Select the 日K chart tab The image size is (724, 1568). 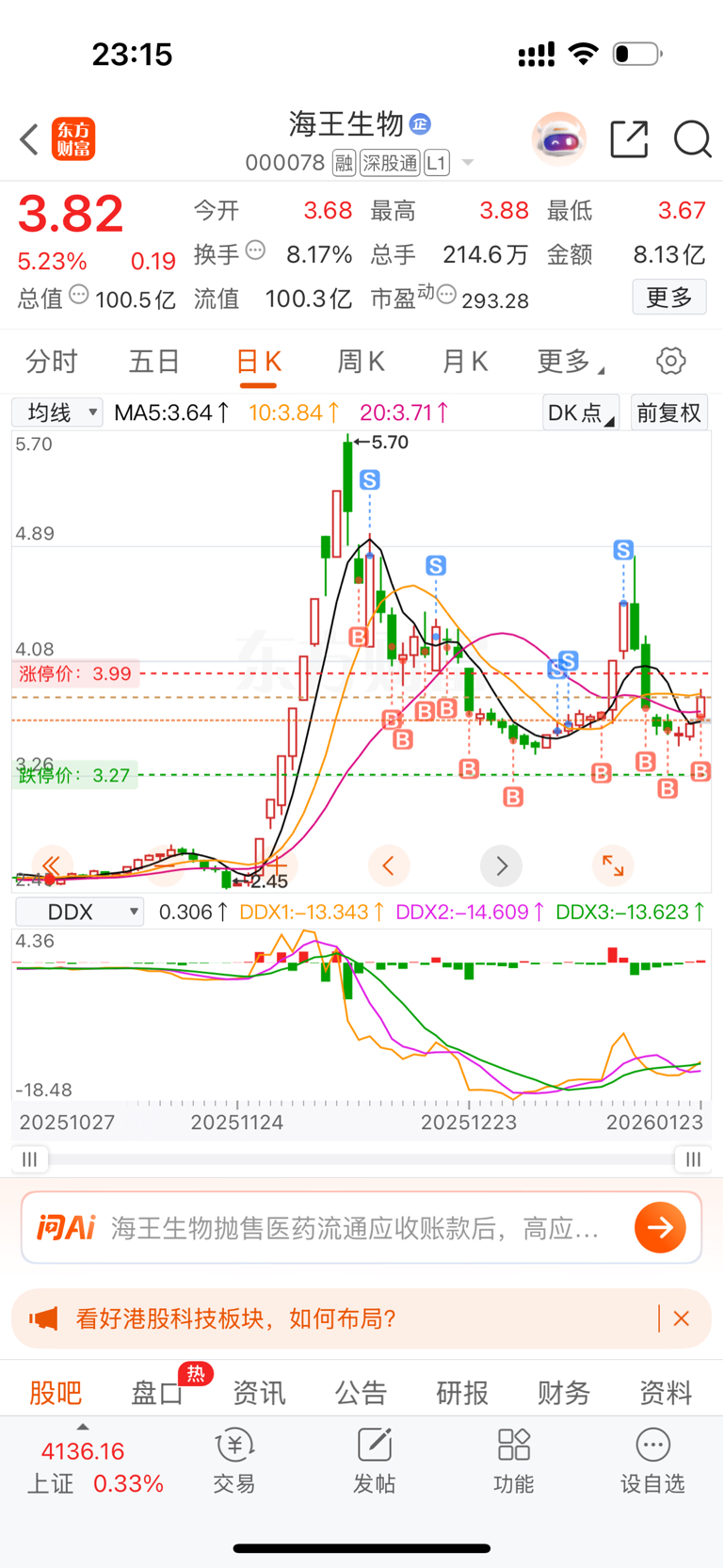point(258,363)
